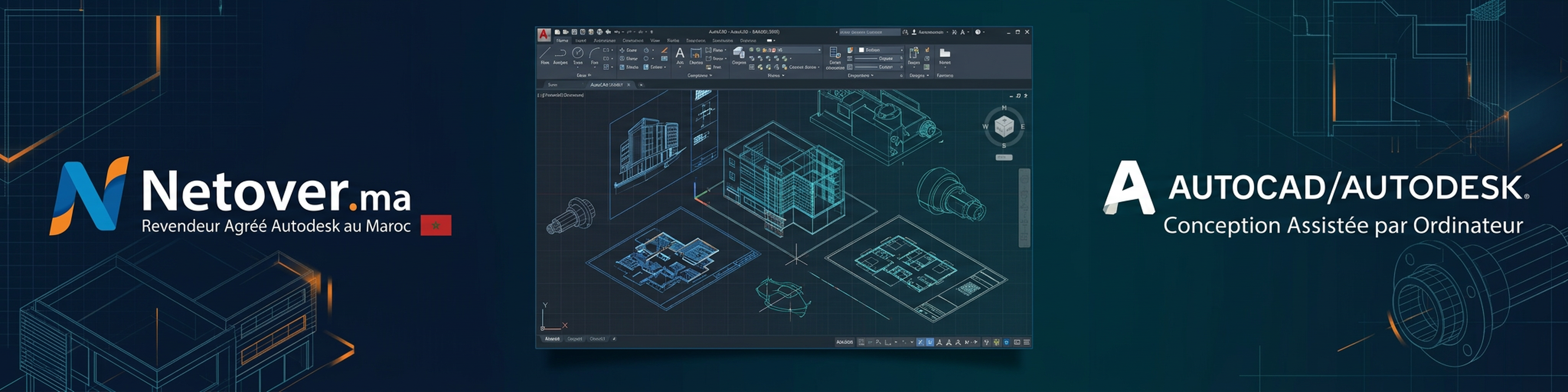
Task: Toggle second highlighted blue status button
Action: pyautogui.click(x=929, y=342)
